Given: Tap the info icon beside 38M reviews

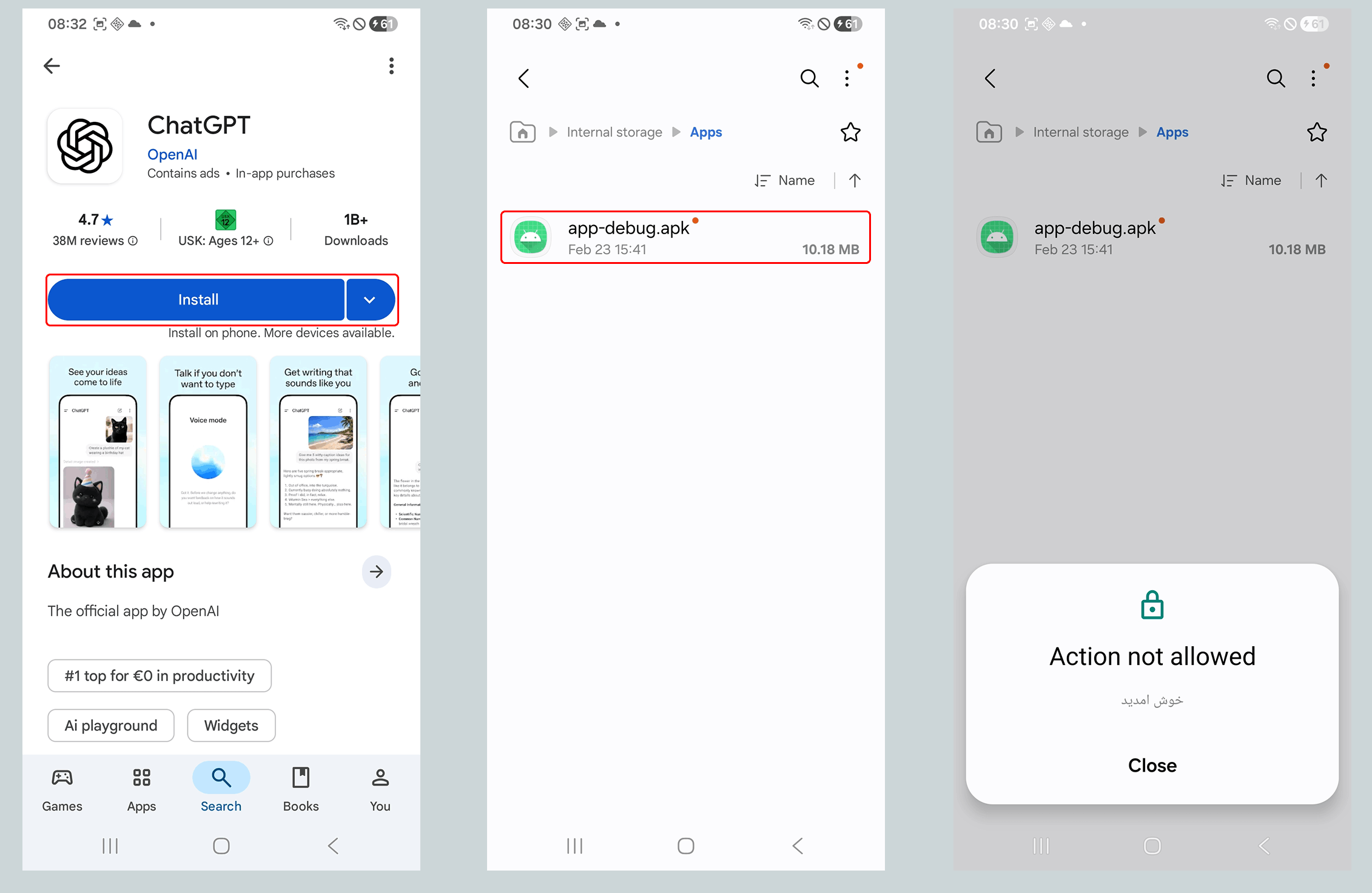Looking at the screenshot, I should [133, 241].
